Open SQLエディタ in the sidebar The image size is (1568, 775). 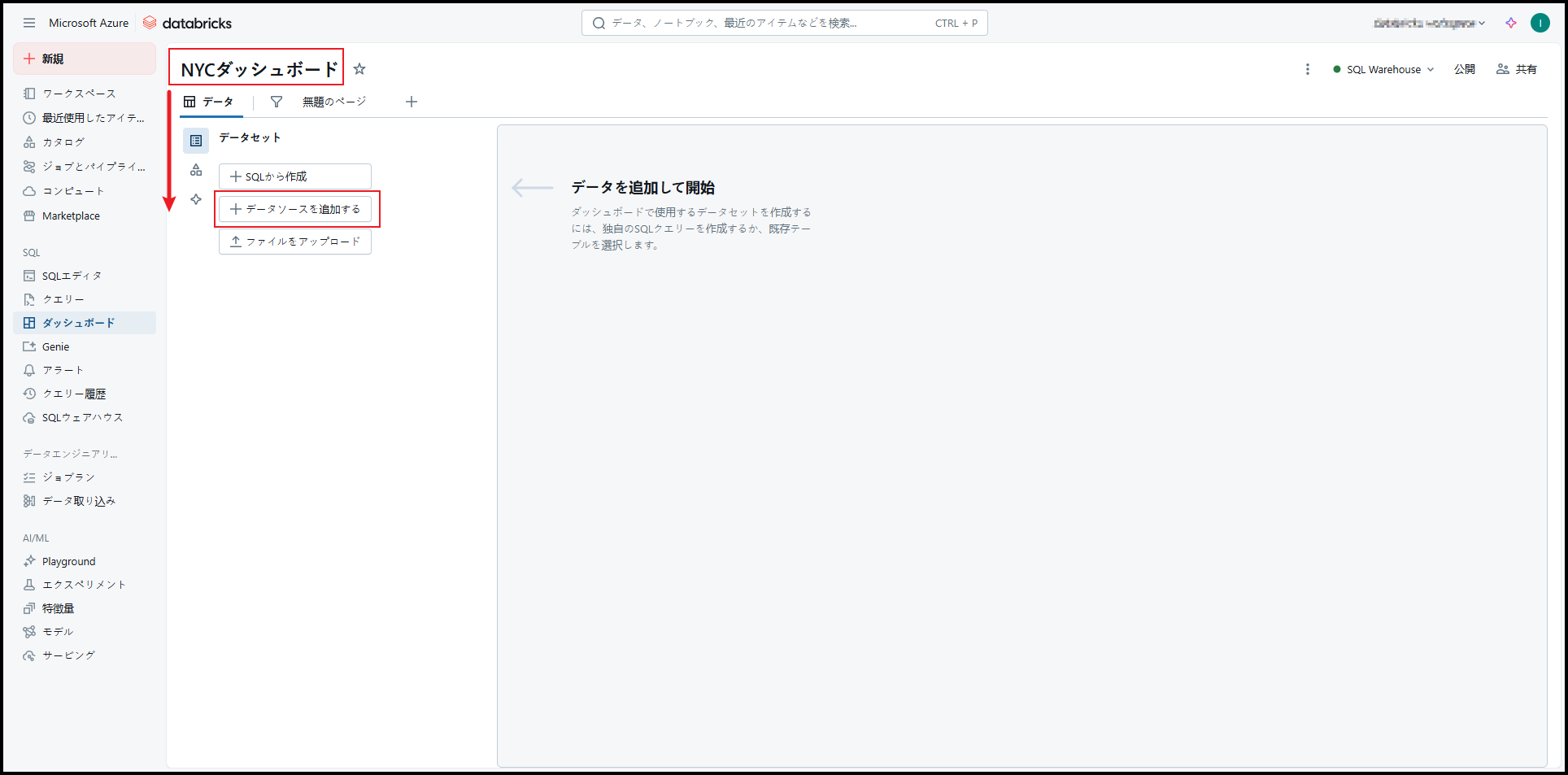point(72,276)
